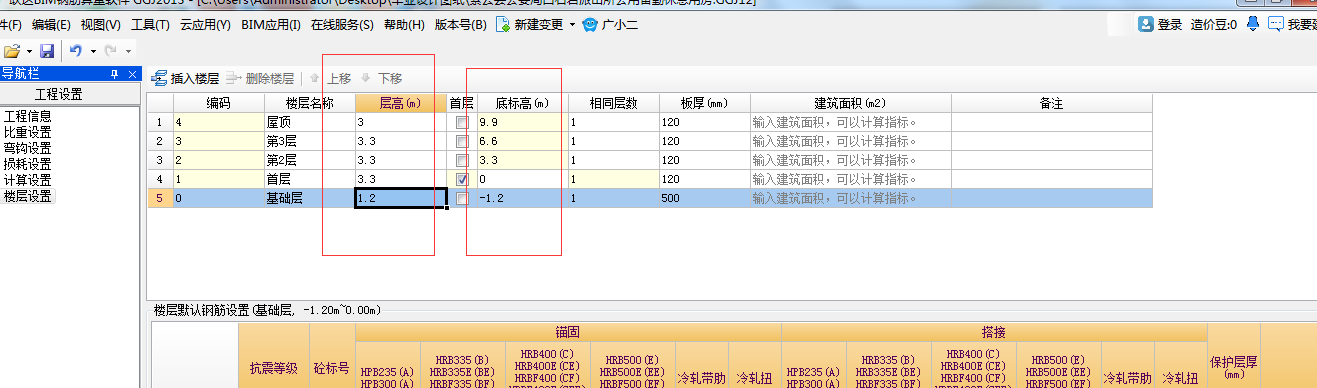Screen dimensions: 1317x388
Task: Click the 删除楼层 delete floor icon
Action: (x=233, y=78)
